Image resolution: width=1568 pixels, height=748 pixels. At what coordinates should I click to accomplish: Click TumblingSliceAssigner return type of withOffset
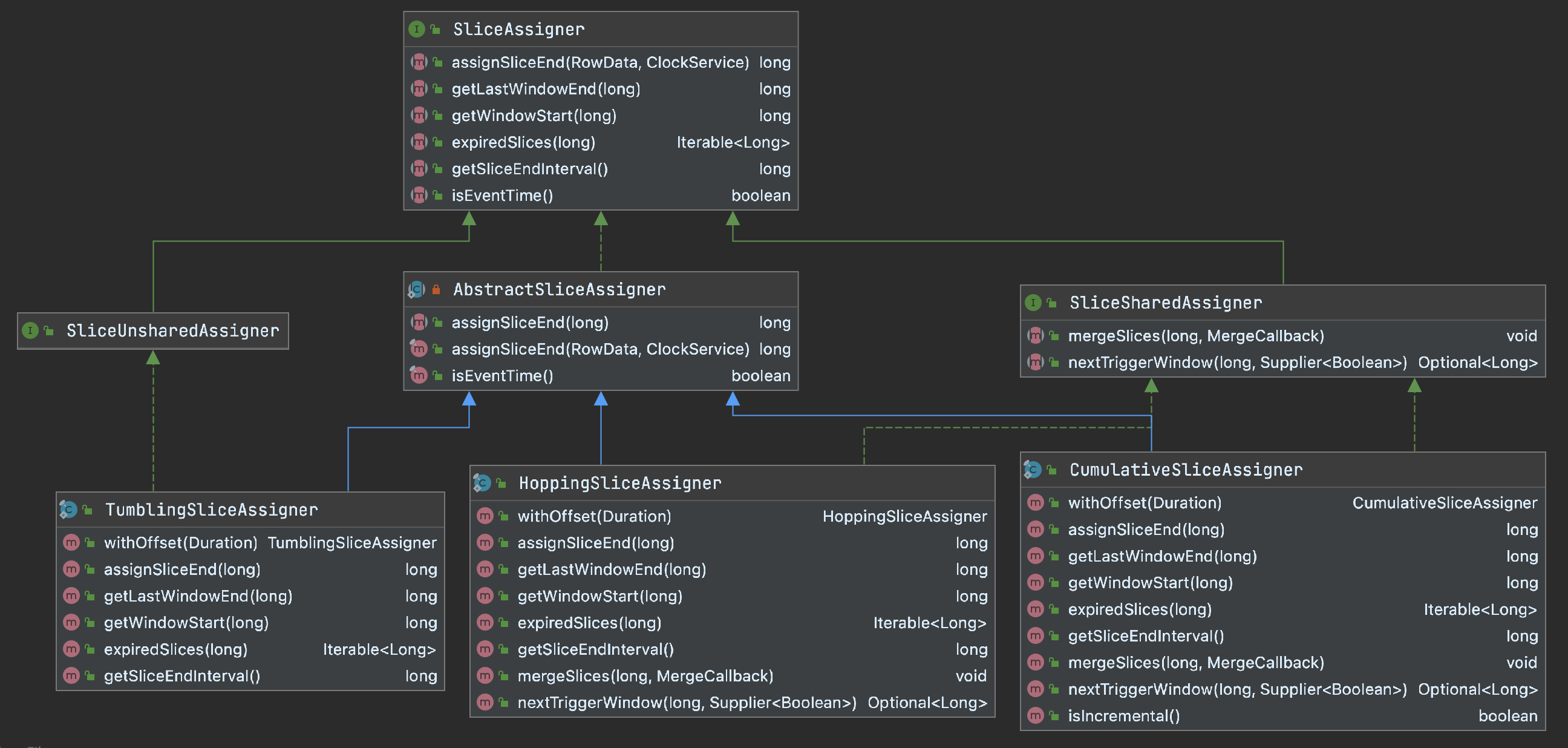[352, 542]
